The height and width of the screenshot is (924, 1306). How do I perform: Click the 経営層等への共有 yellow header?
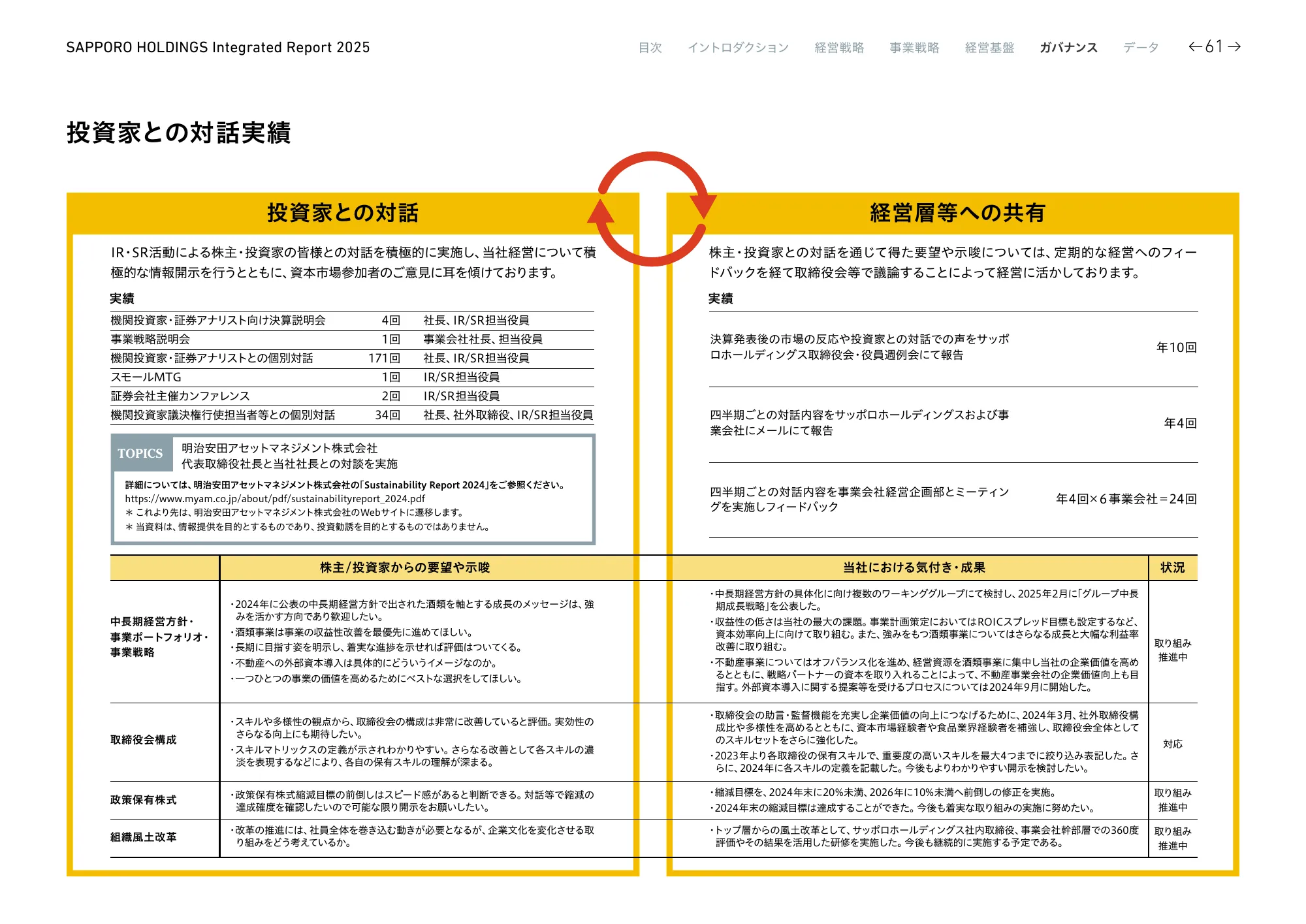[957, 213]
